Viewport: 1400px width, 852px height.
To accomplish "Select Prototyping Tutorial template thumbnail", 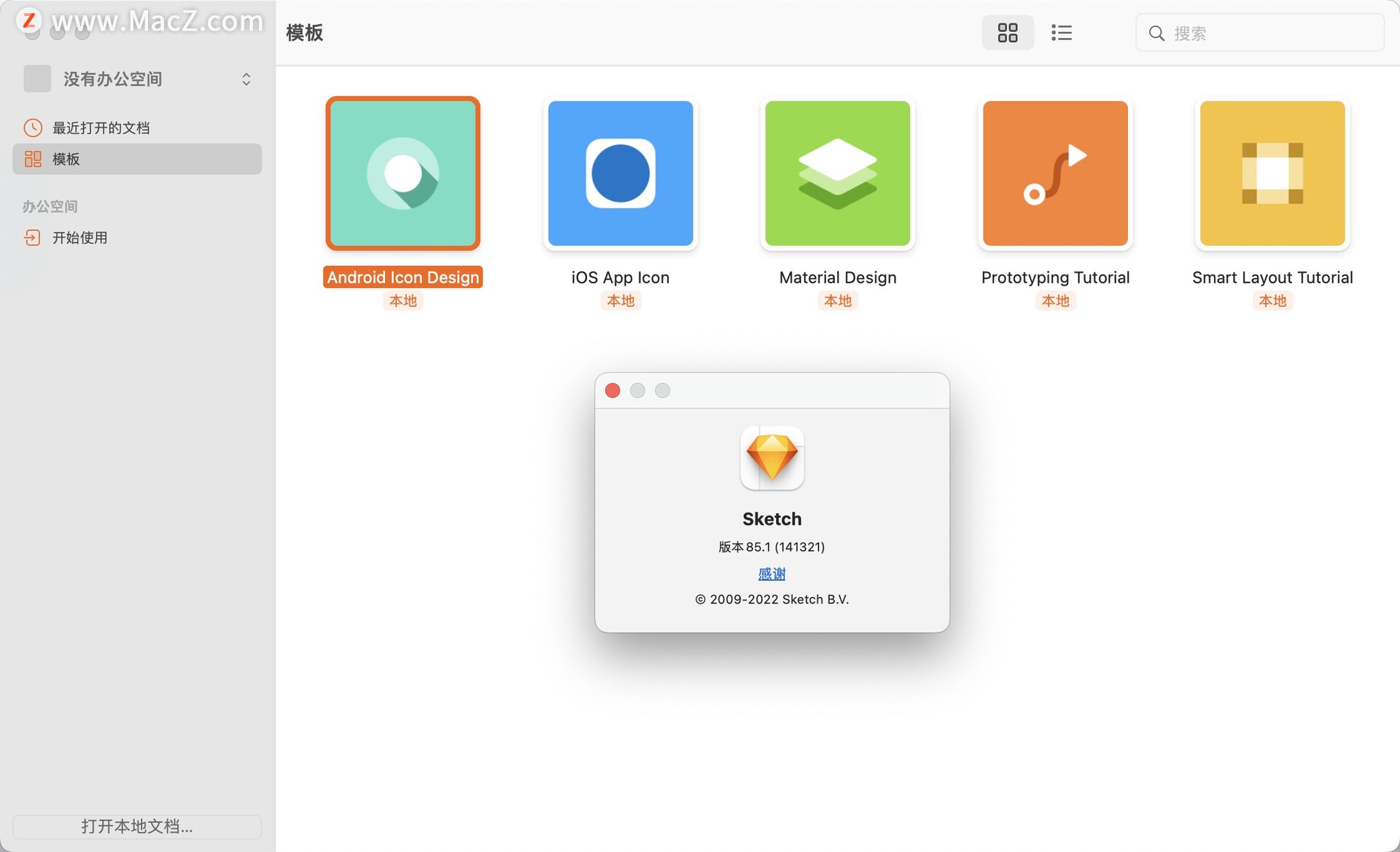I will tap(1055, 173).
